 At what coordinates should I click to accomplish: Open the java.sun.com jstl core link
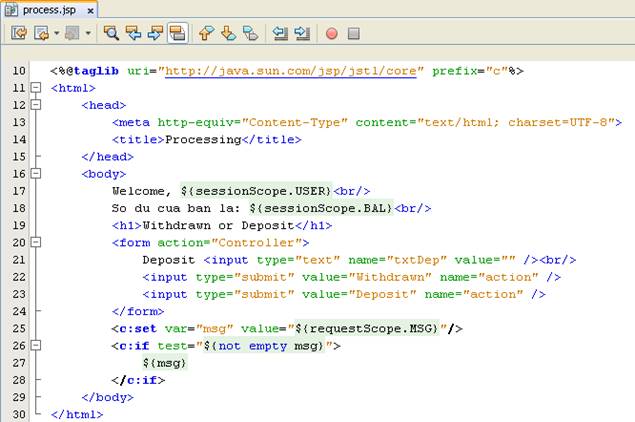click(291, 71)
